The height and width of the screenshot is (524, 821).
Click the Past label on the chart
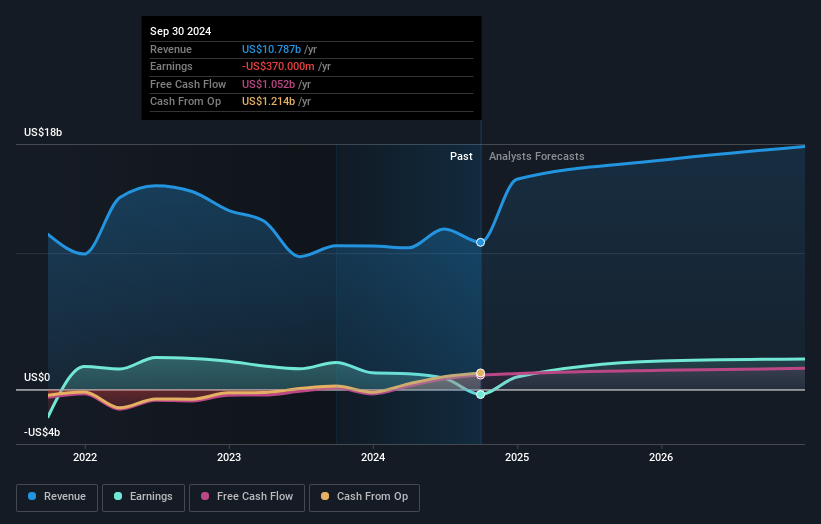coord(461,156)
